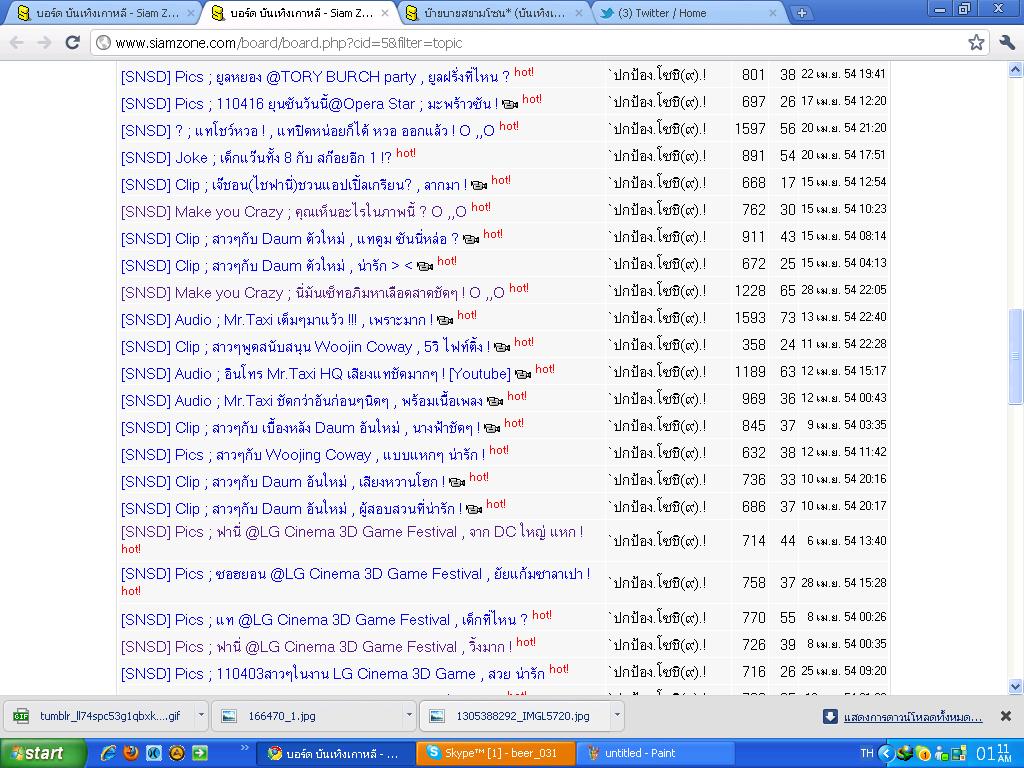
Task: Expand the quick launch chevron
Action: 245,748
